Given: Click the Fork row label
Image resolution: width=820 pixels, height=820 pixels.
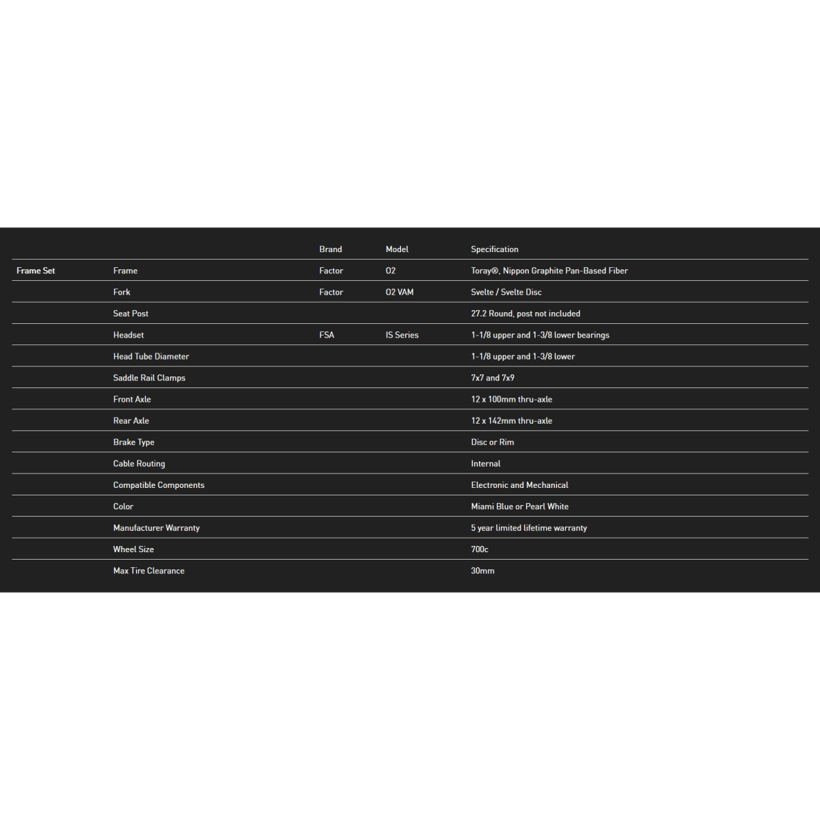Looking at the screenshot, I should click(x=121, y=292).
